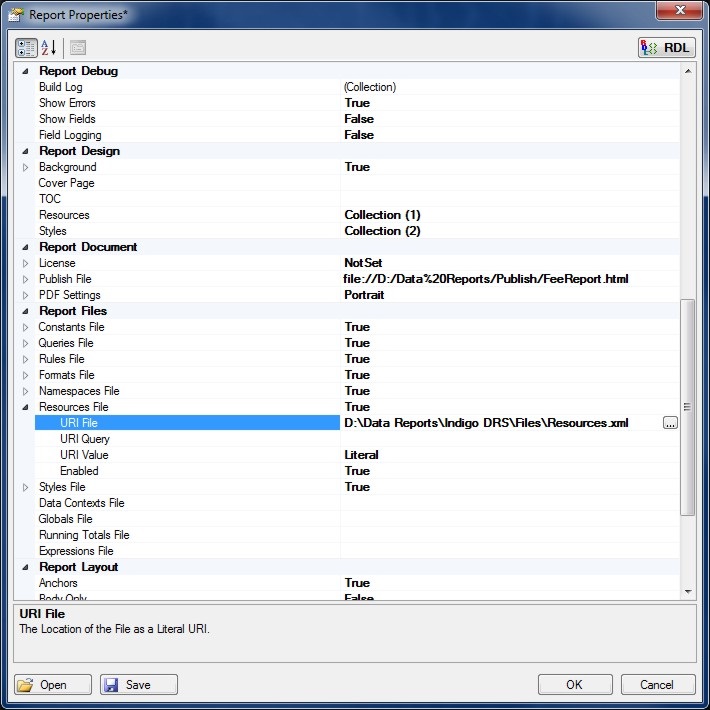Collapse the Report Debug category

click(25, 71)
